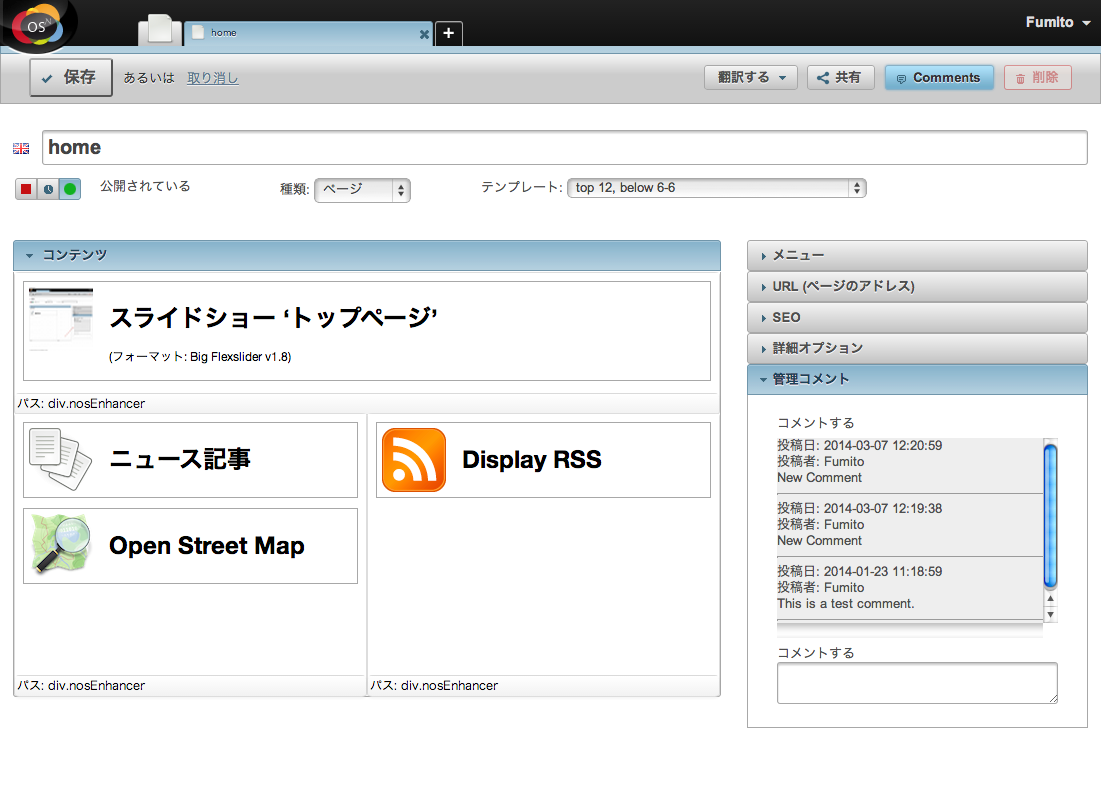Viewport: 1101px width, 793px height.
Task: Select 'This is a test comment.' entry
Action: coord(910,588)
